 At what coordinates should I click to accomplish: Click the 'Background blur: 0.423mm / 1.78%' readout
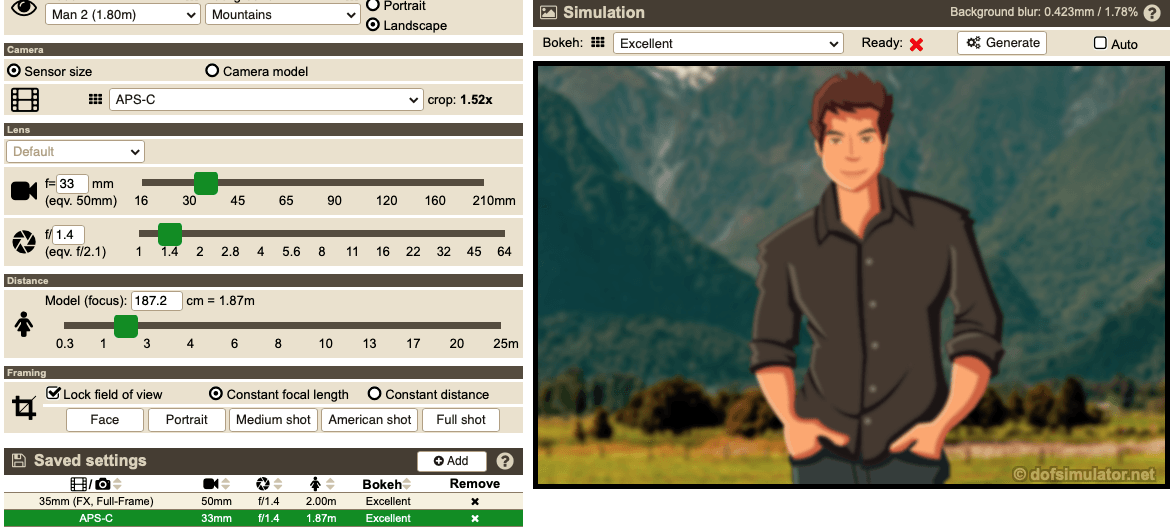pos(1044,12)
